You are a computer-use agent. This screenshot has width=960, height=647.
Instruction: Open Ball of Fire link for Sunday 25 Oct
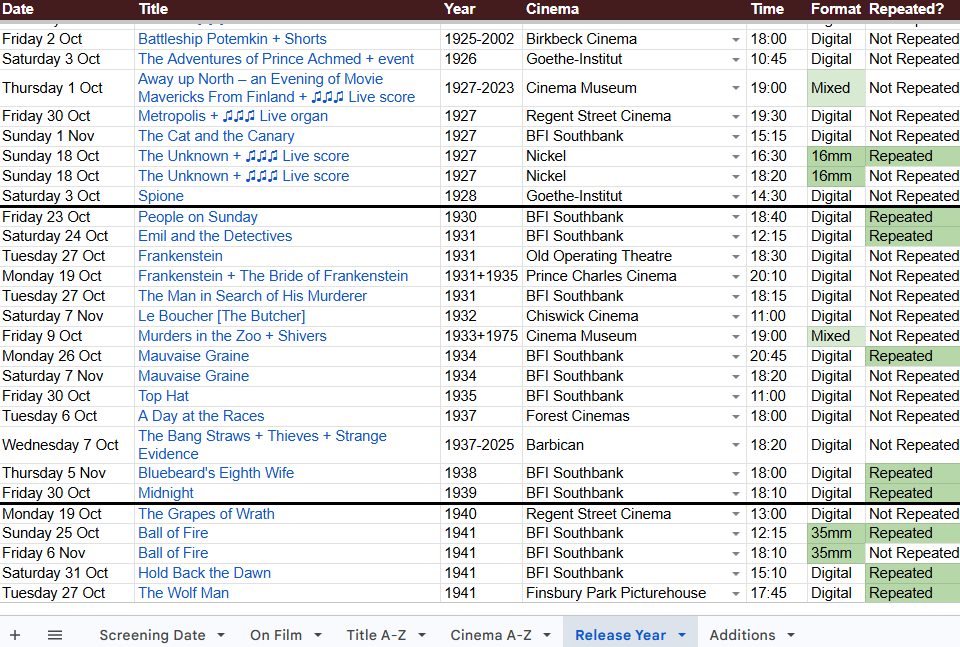173,533
